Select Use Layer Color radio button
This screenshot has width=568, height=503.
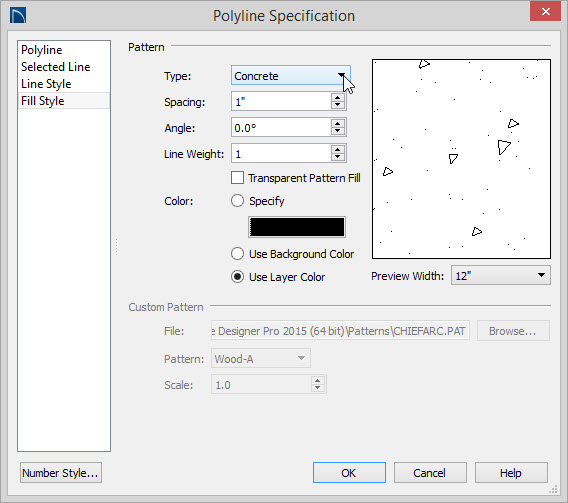[237, 277]
